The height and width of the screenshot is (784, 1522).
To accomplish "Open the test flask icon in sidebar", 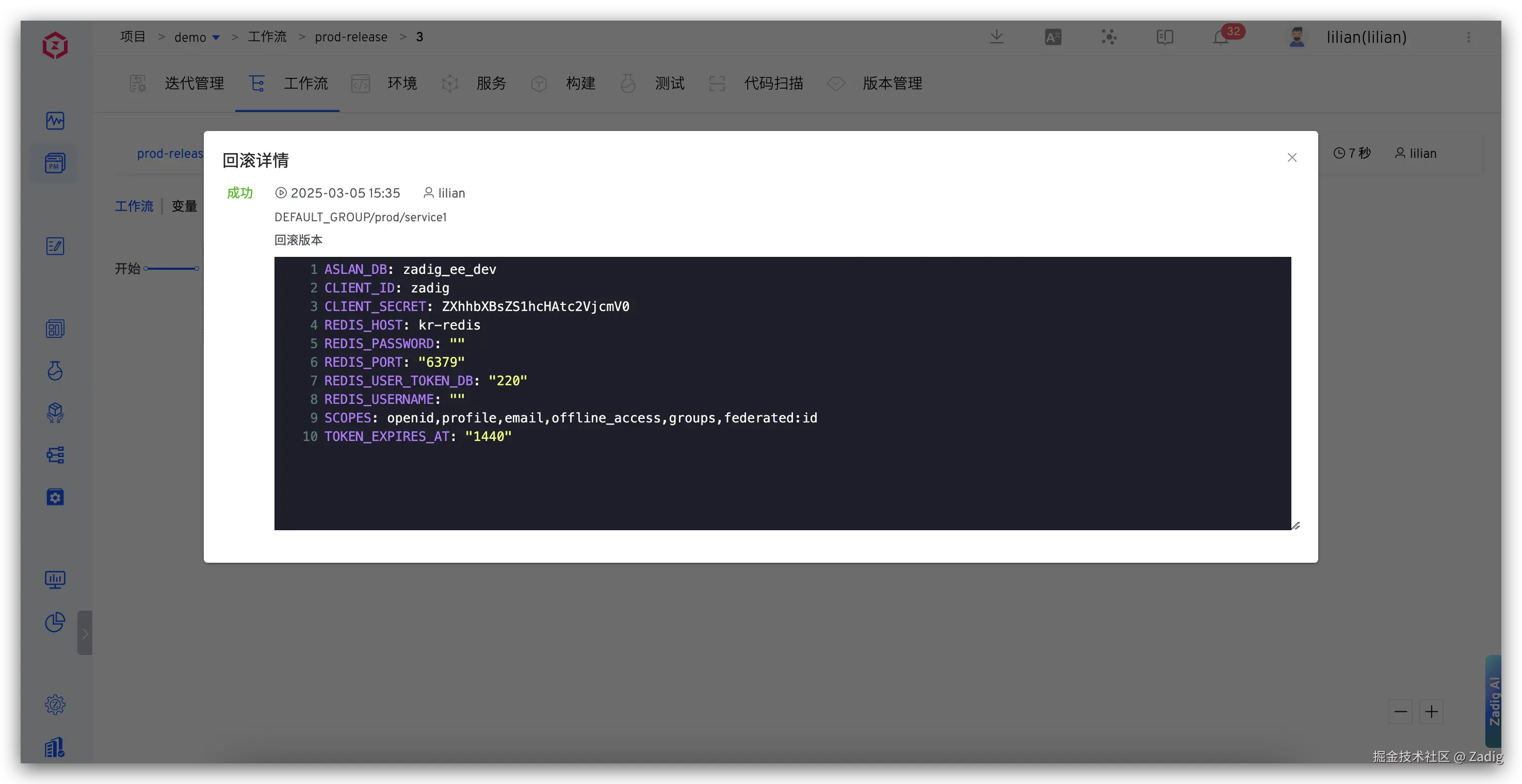I will click(x=55, y=370).
